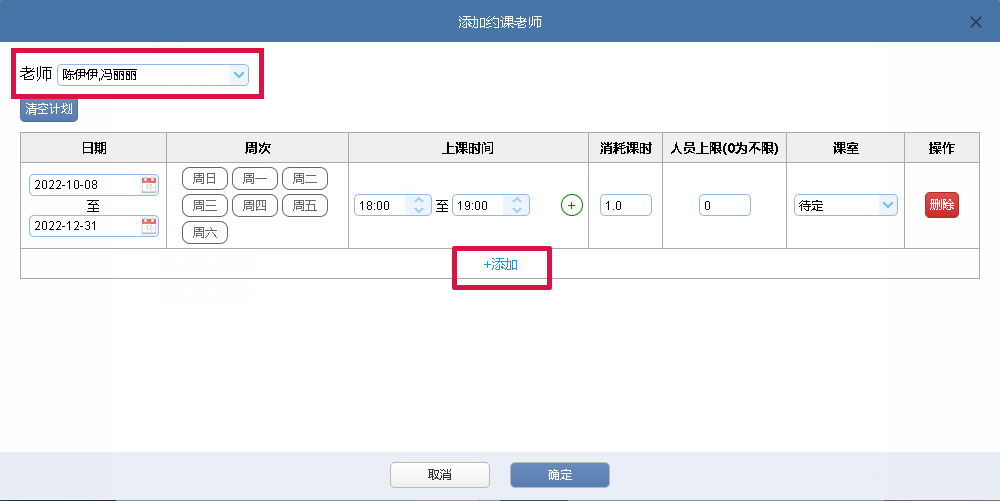Decrease end time 19:00 with down arrow
Image resolution: width=1000 pixels, height=501 pixels.
click(517, 210)
